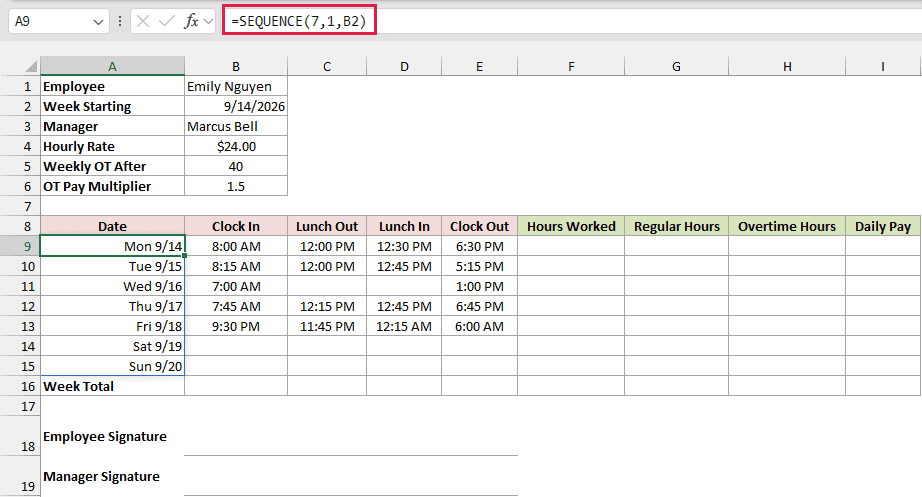922x497 pixels.
Task: Click the Wed 9/16 cell
Action: click(x=112, y=286)
